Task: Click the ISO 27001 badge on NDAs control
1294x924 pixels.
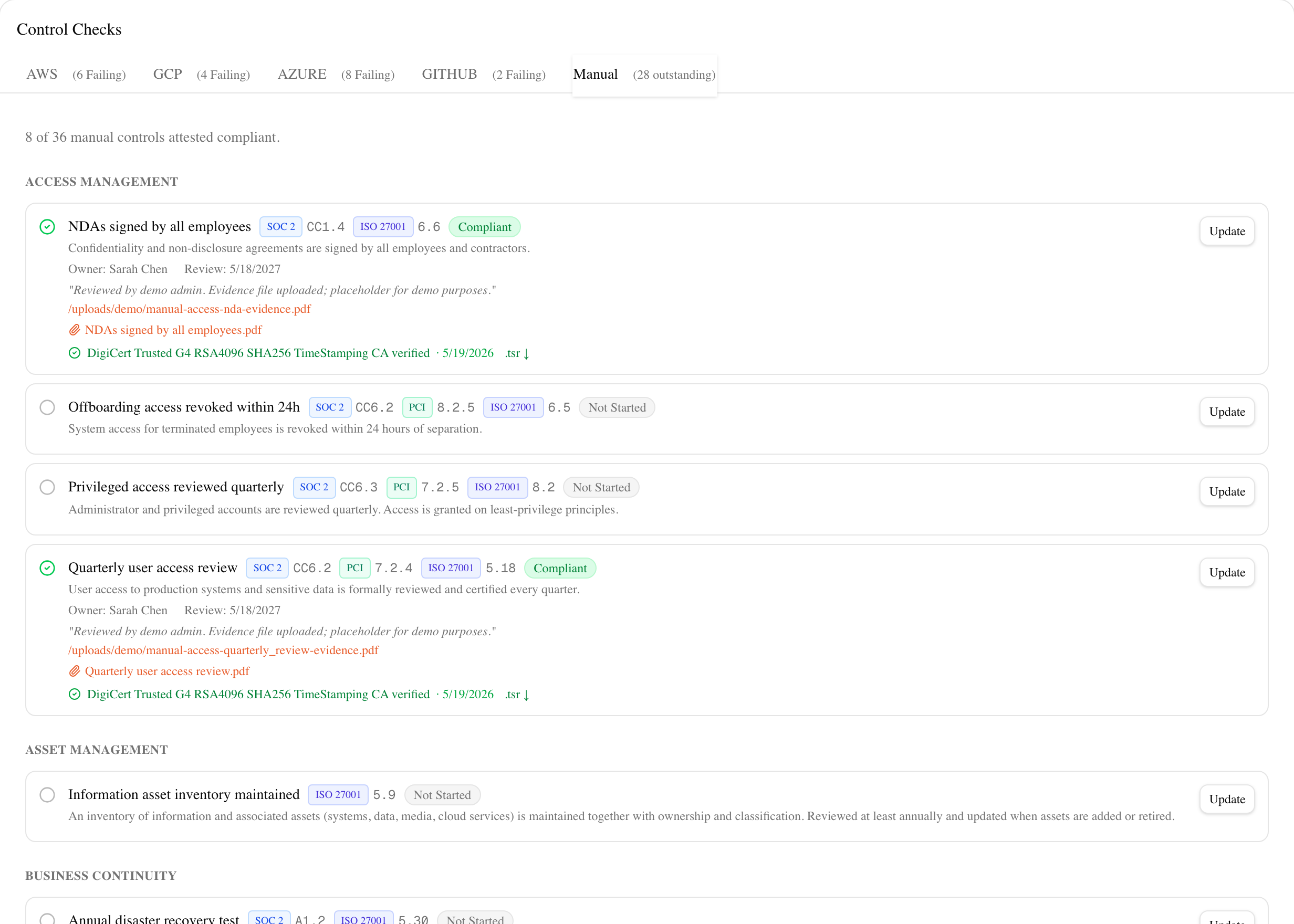Action: (x=382, y=226)
